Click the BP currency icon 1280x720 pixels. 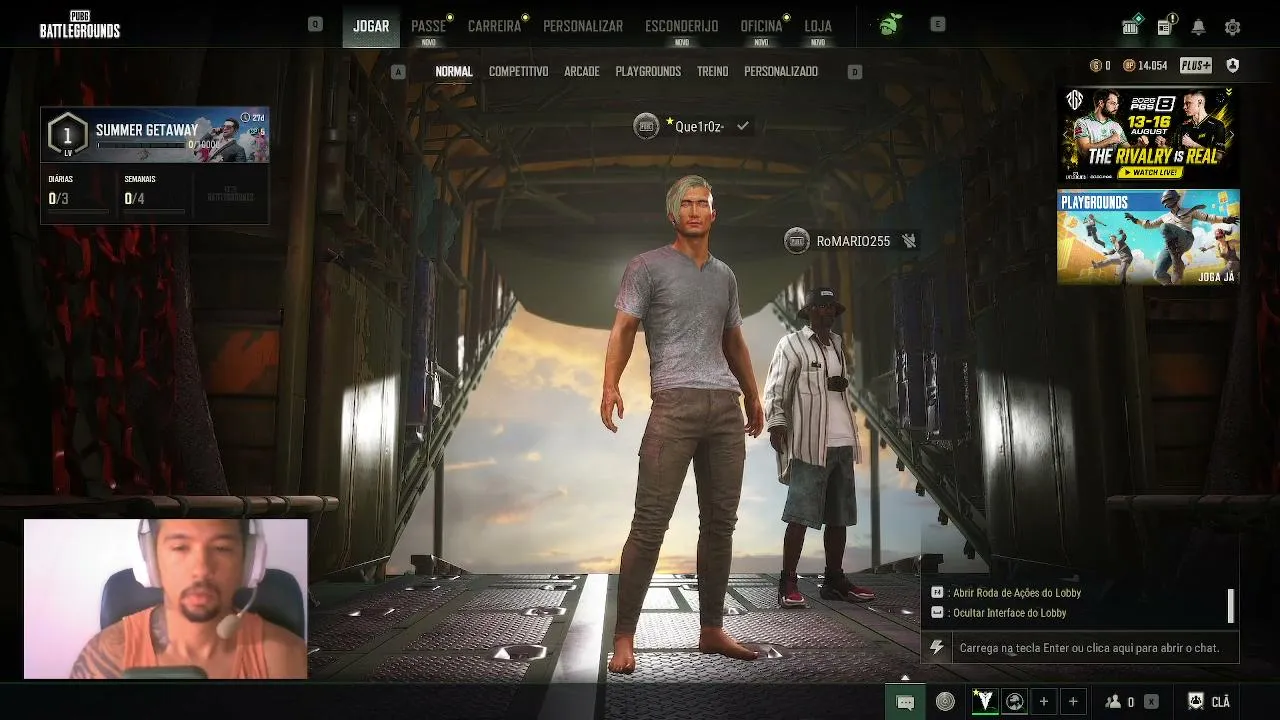tap(1129, 66)
